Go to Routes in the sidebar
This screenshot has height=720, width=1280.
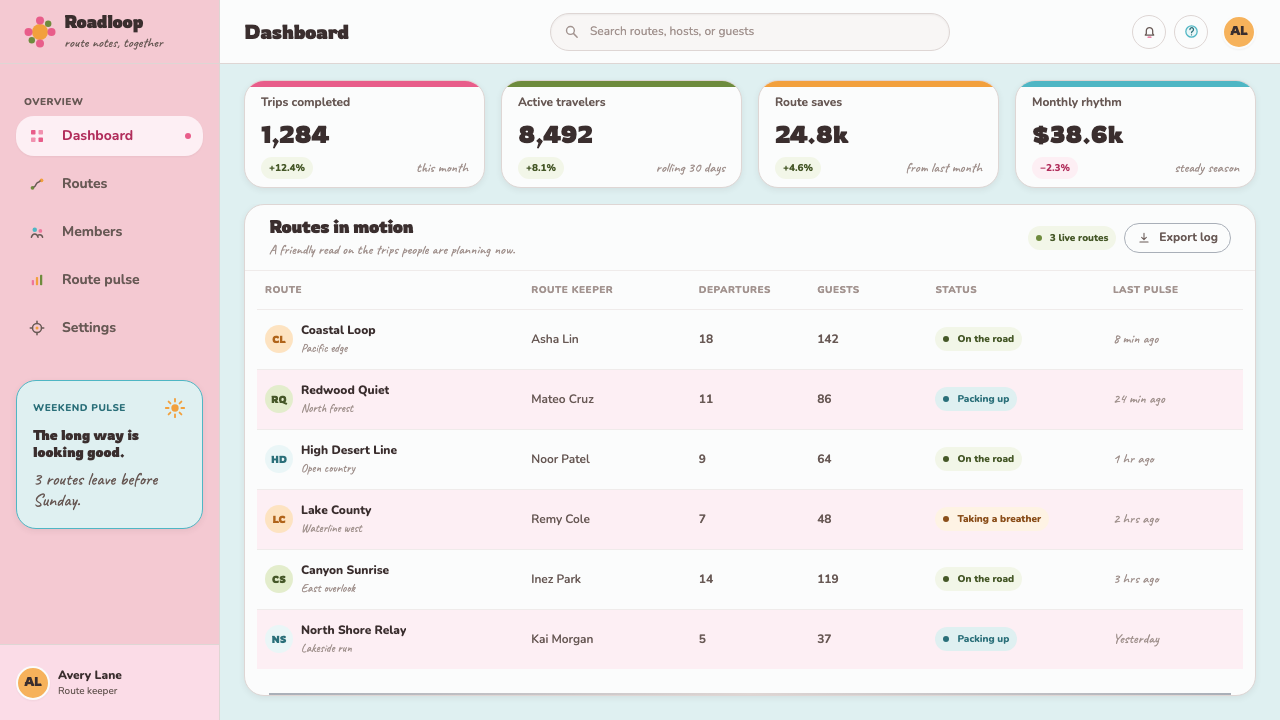109,184
